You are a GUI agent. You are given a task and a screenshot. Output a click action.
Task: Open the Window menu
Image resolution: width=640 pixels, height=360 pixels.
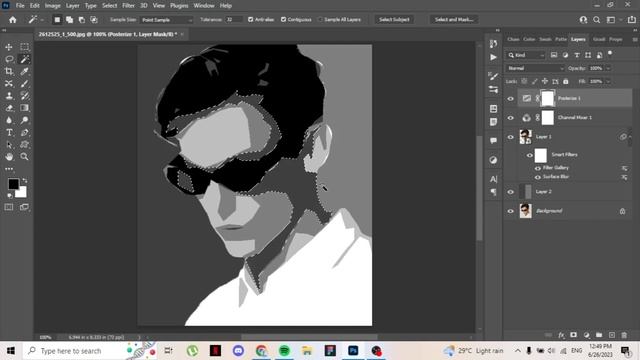[204, 6]
